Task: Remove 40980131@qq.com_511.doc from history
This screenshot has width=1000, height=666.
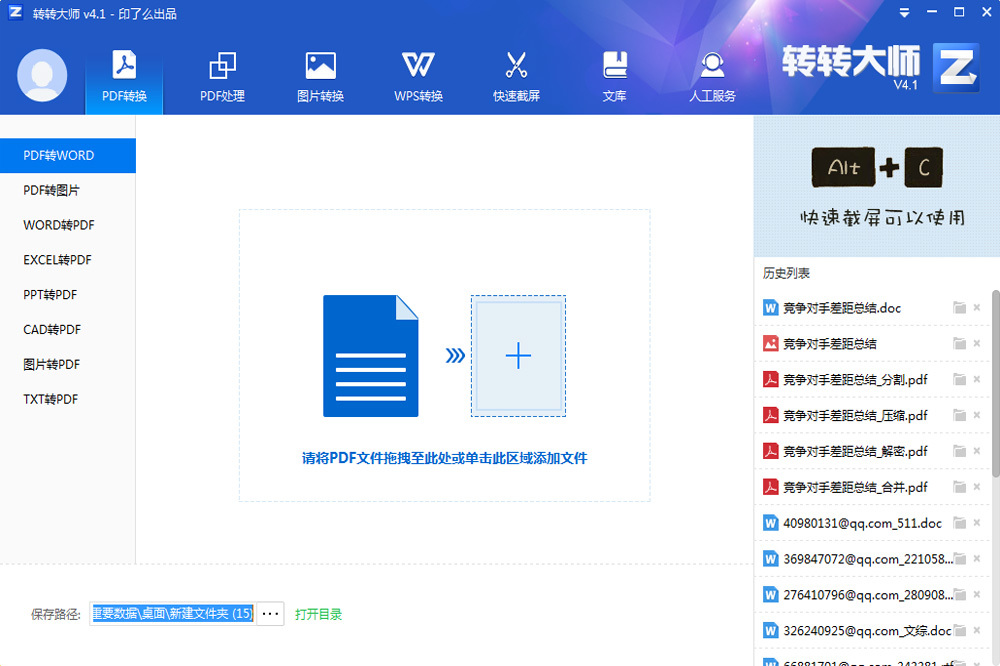Action: pyautogui.click(x=976, y=522)
